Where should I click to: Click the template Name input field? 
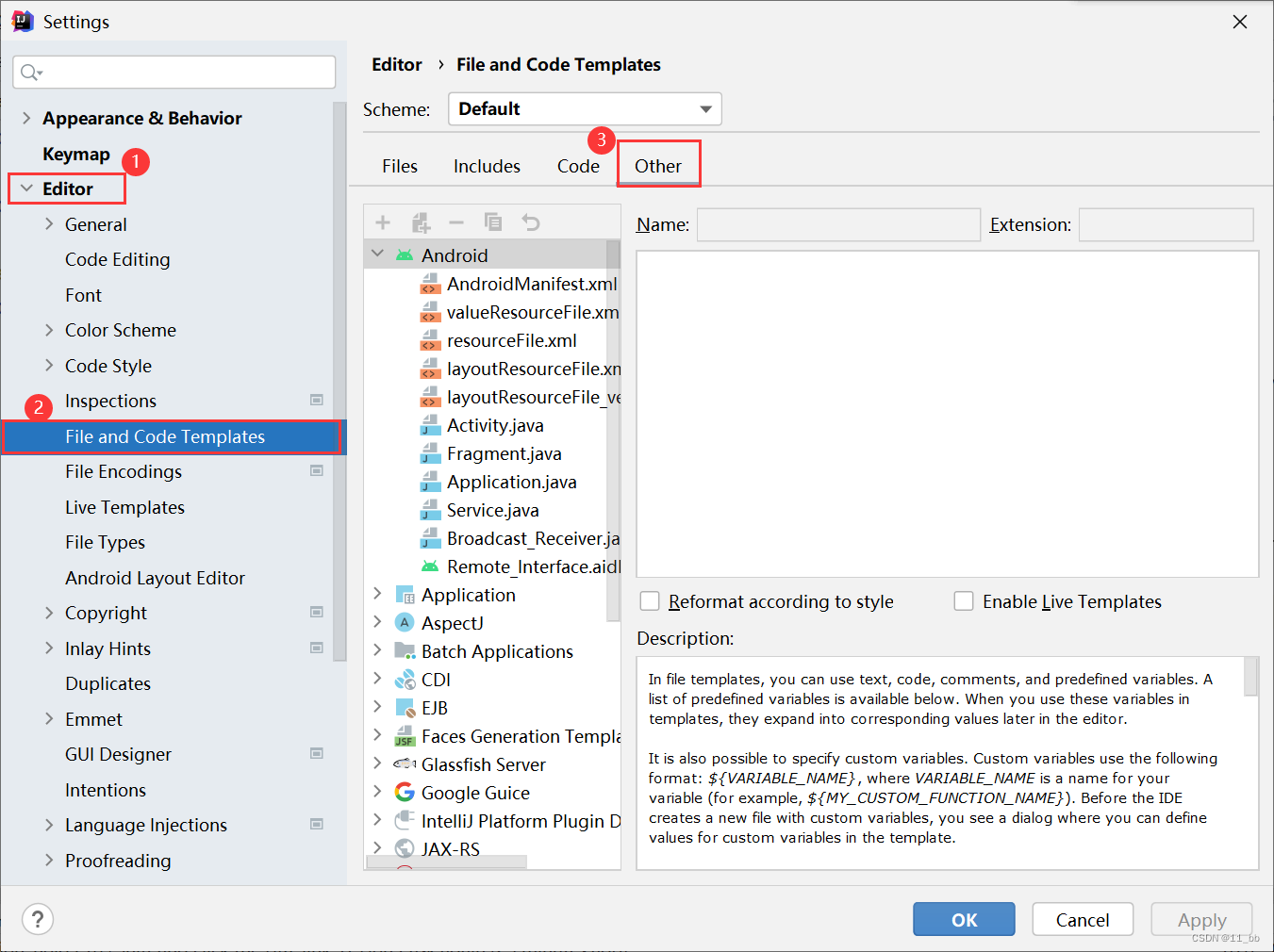[838, 224]
